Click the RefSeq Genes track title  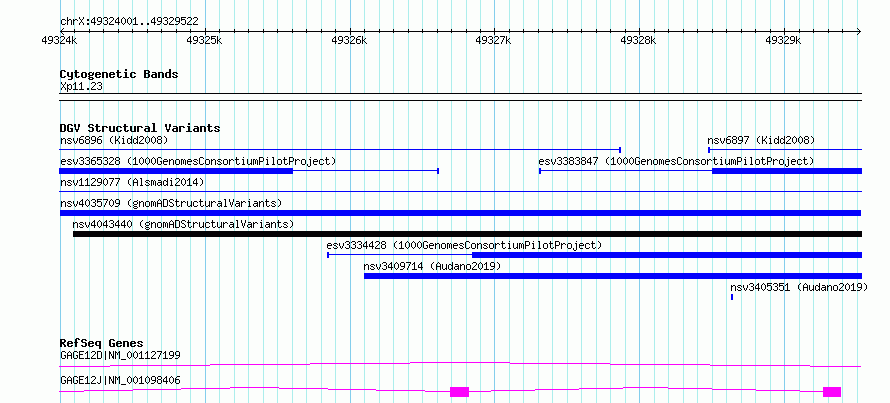click(102, 343)
